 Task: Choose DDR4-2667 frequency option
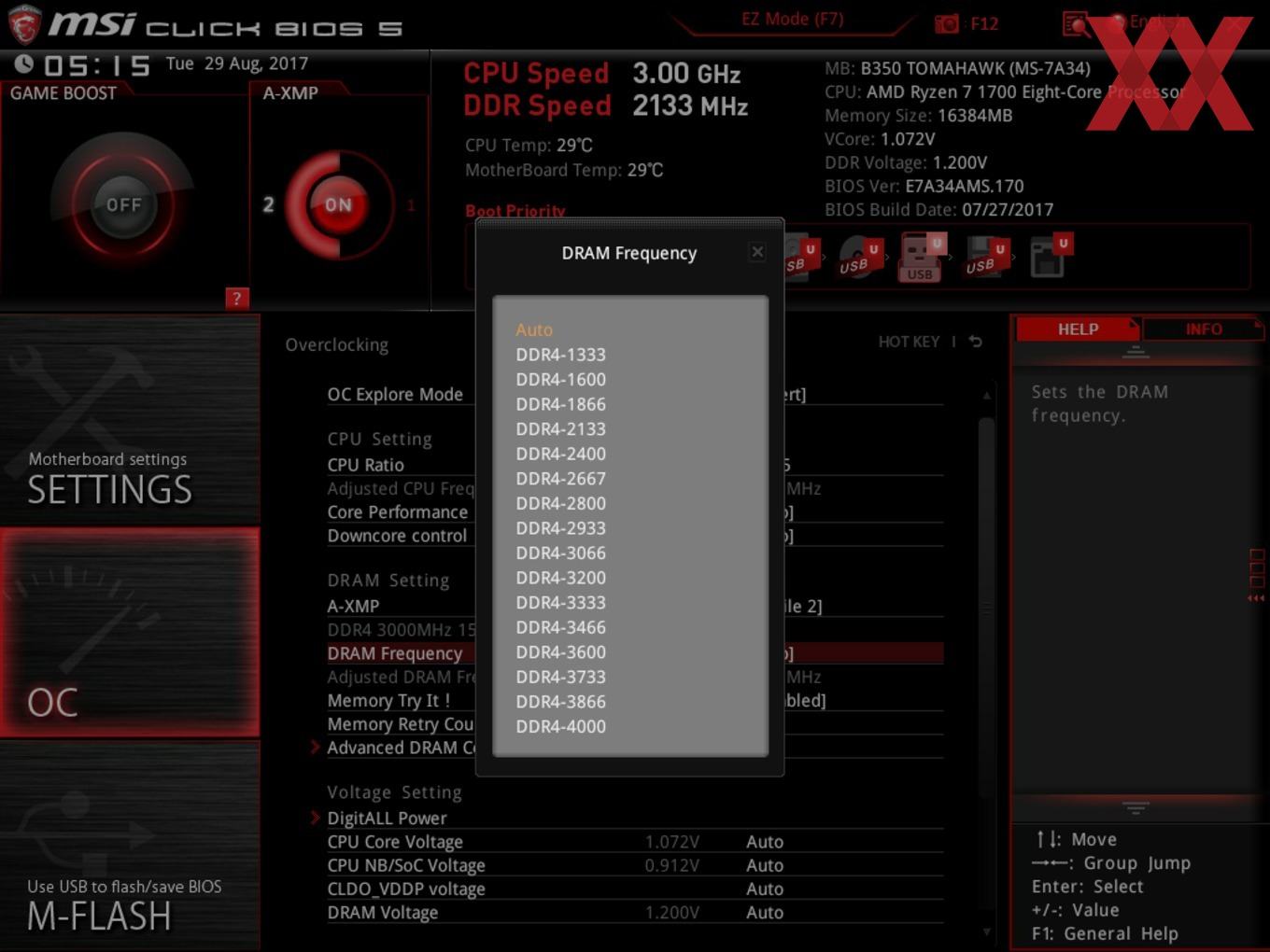(x=560, y=478)
